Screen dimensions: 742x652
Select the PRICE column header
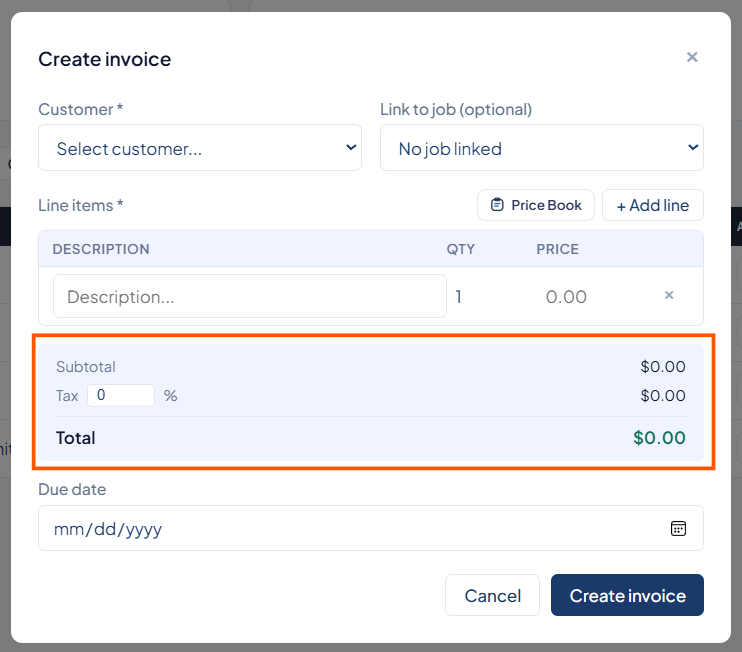click(x=557, y=249)
